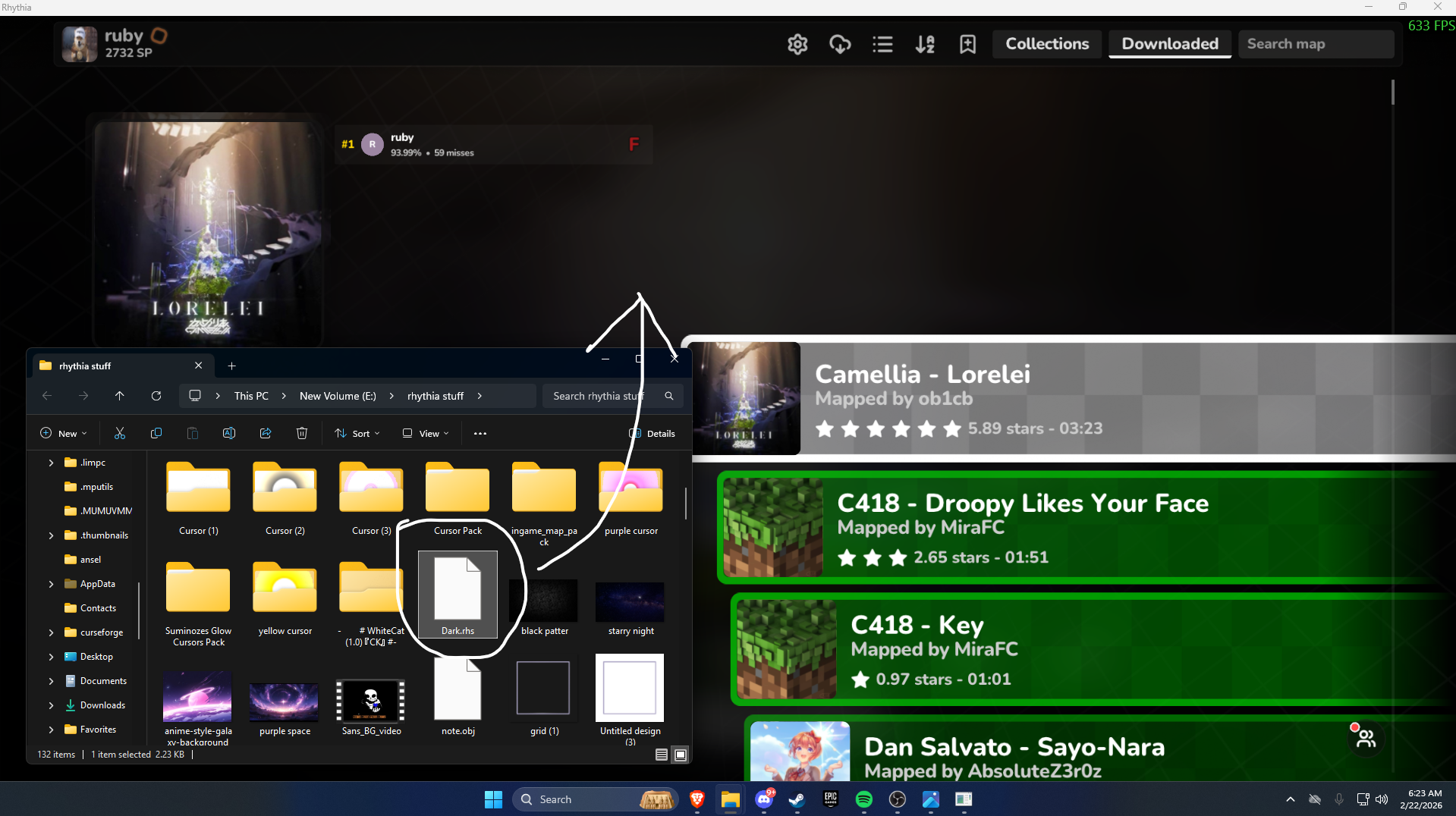This screenshot has height=816, width=1456.
Task: Open the Windows Start button
Action: [493, 799]
